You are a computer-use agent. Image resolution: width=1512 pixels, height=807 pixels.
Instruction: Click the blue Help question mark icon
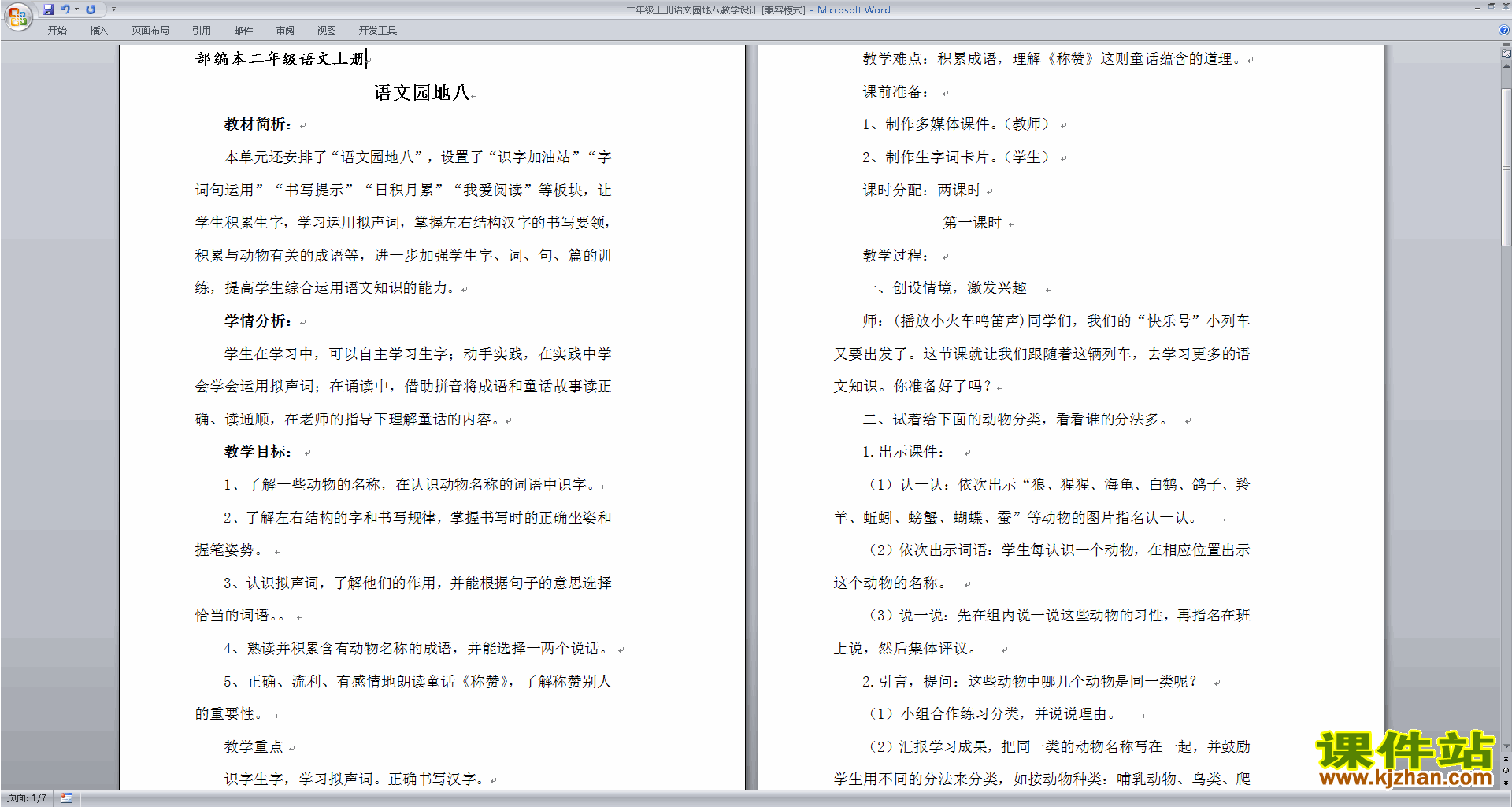click(x=1504, y=31)
